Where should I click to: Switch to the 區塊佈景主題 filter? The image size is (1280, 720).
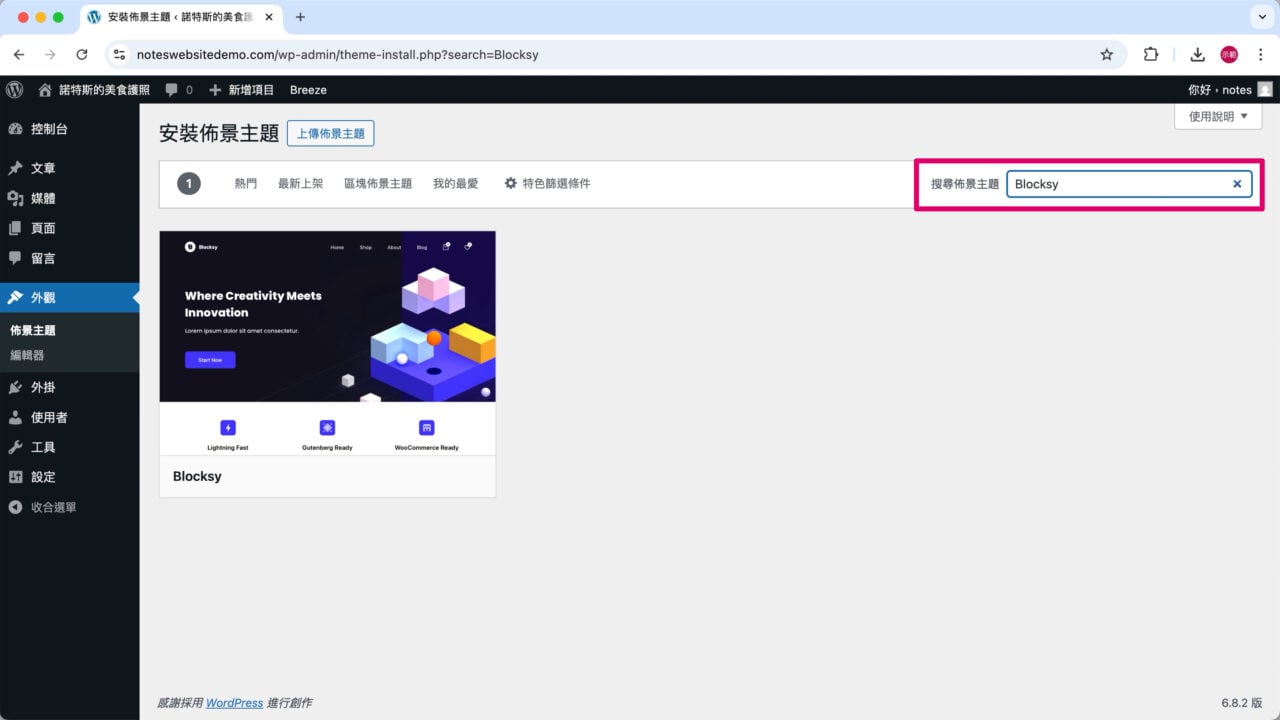377,183
